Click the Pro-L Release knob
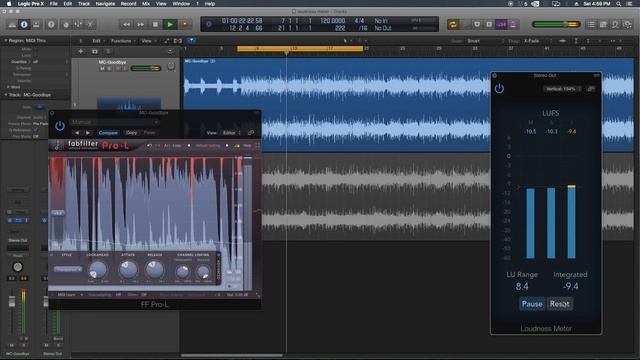640x360 pixels. pyautogui.click(x=154, y=269)
